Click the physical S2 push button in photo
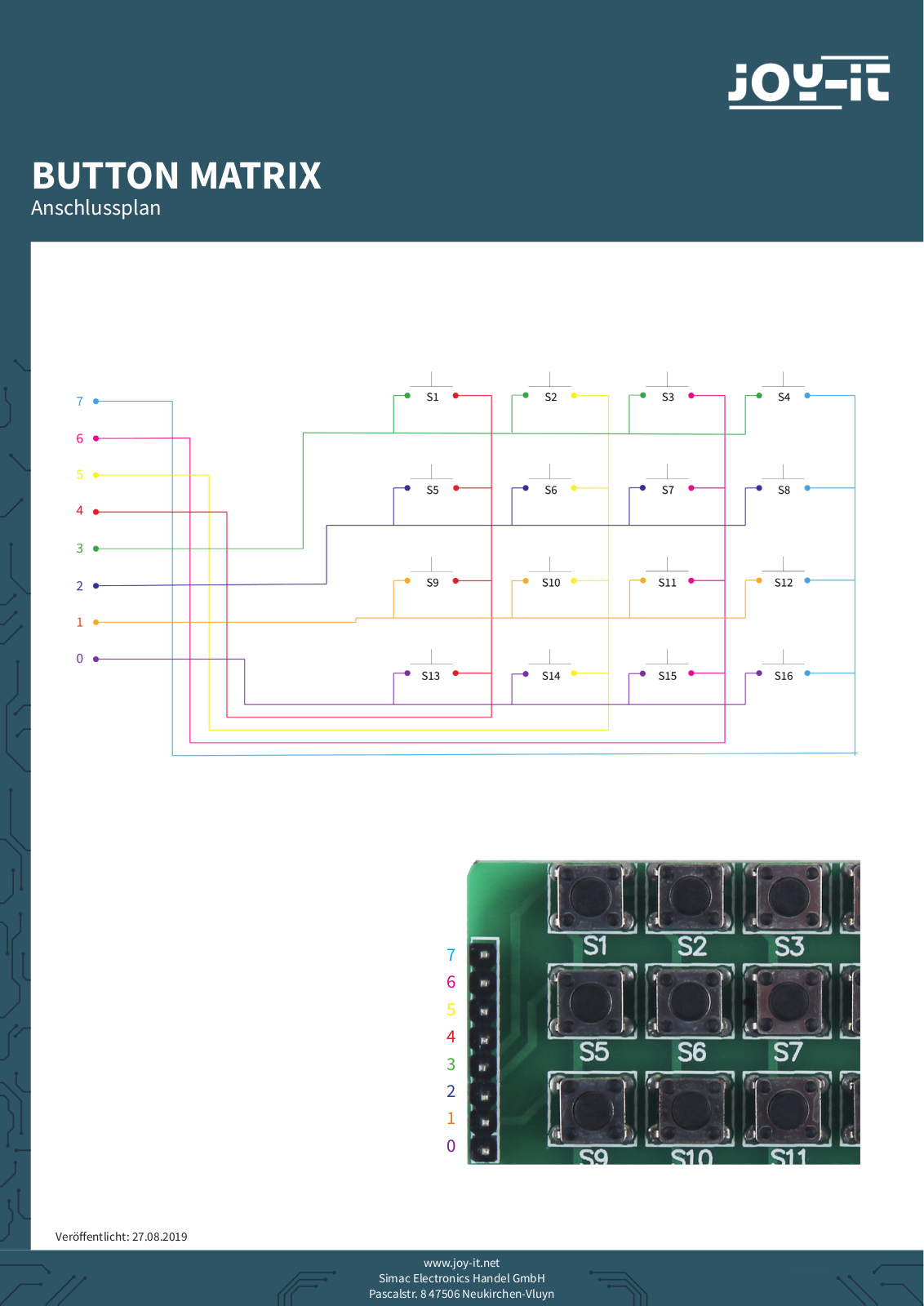The height and width of the screenshot is (1306, 924). click(x=690, y=896)
